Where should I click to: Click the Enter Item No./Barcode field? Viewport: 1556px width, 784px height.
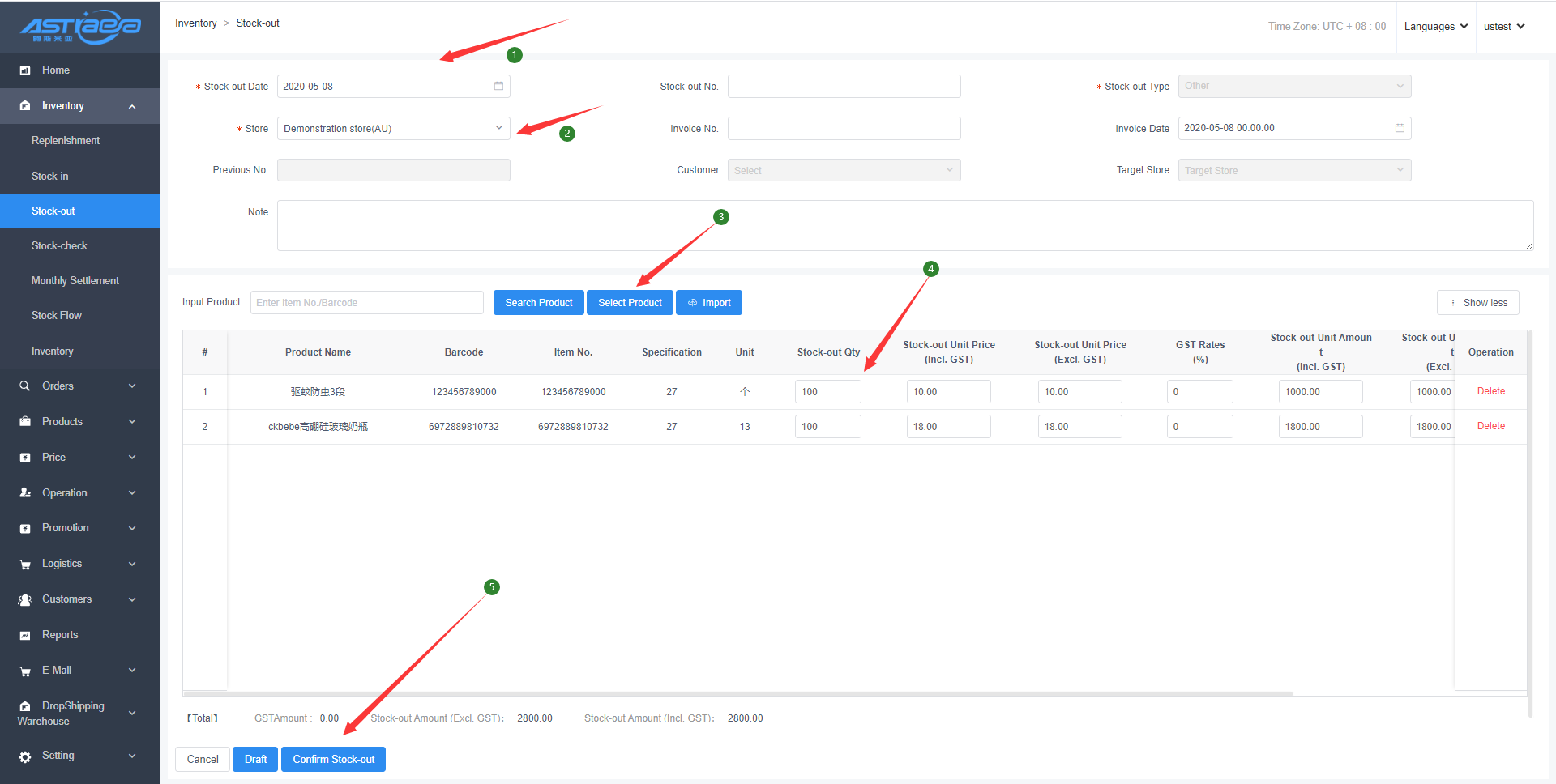click(x=366, y=303)
